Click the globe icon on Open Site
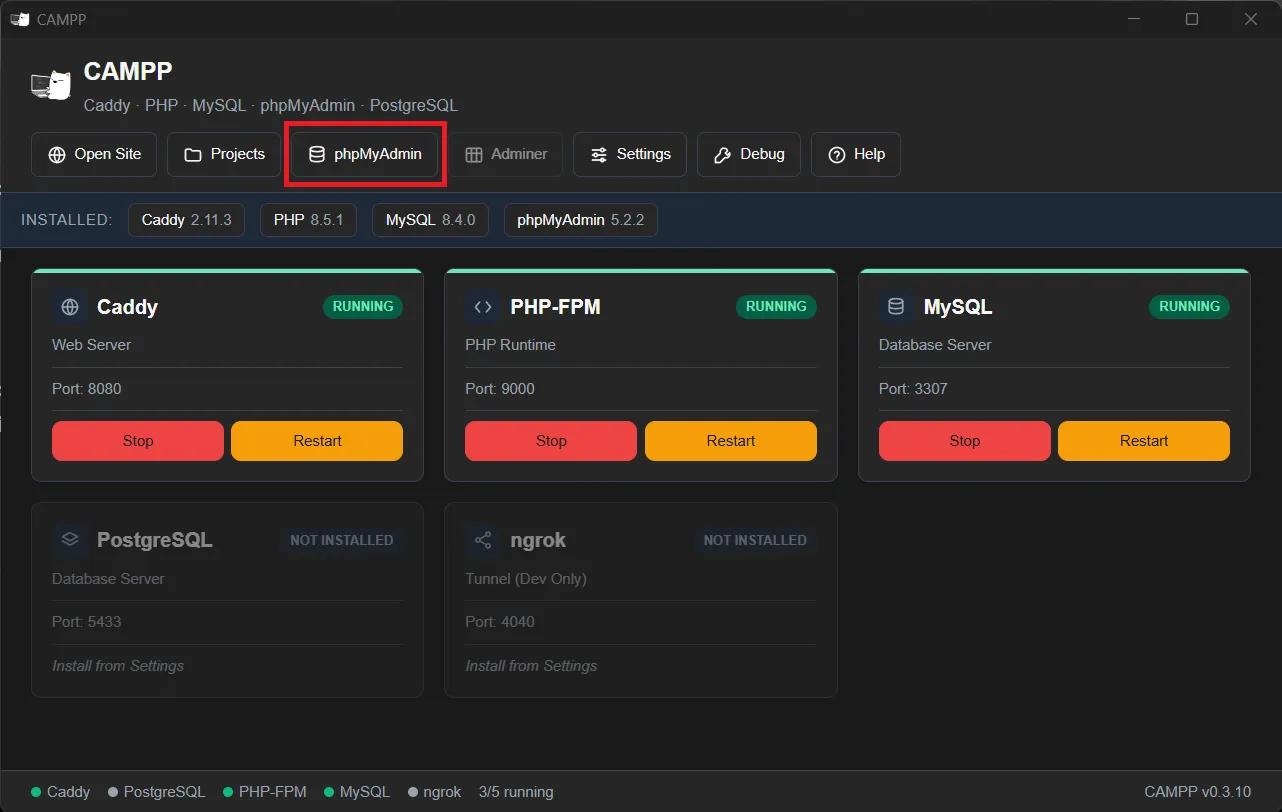This screenshot has width=1282, height=812. 56,155
